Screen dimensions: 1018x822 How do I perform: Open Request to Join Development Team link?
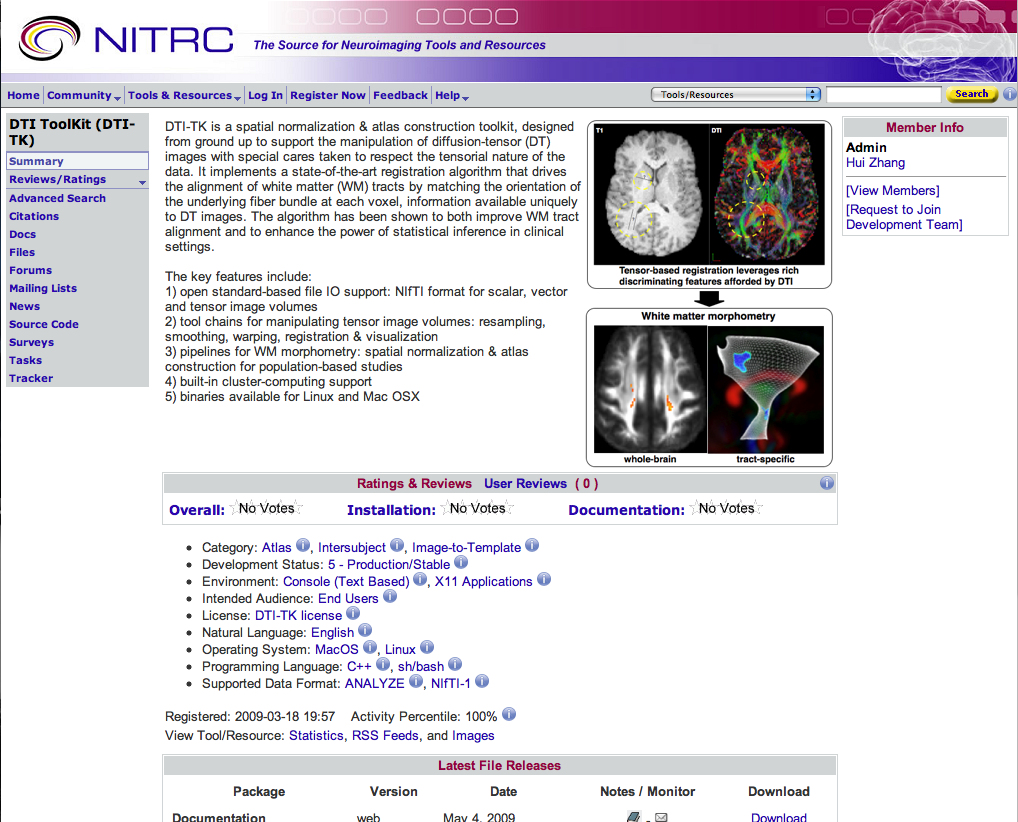[x=903, y=217]
